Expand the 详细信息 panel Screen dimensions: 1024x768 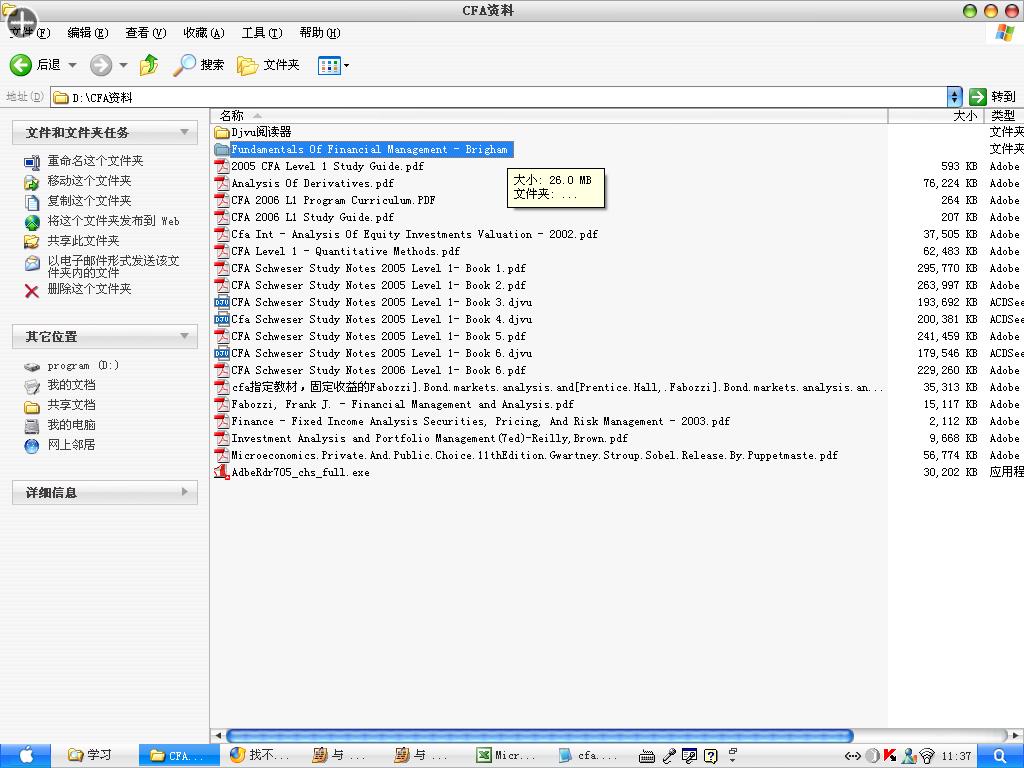pyautogui.click(x=185, y=492)
